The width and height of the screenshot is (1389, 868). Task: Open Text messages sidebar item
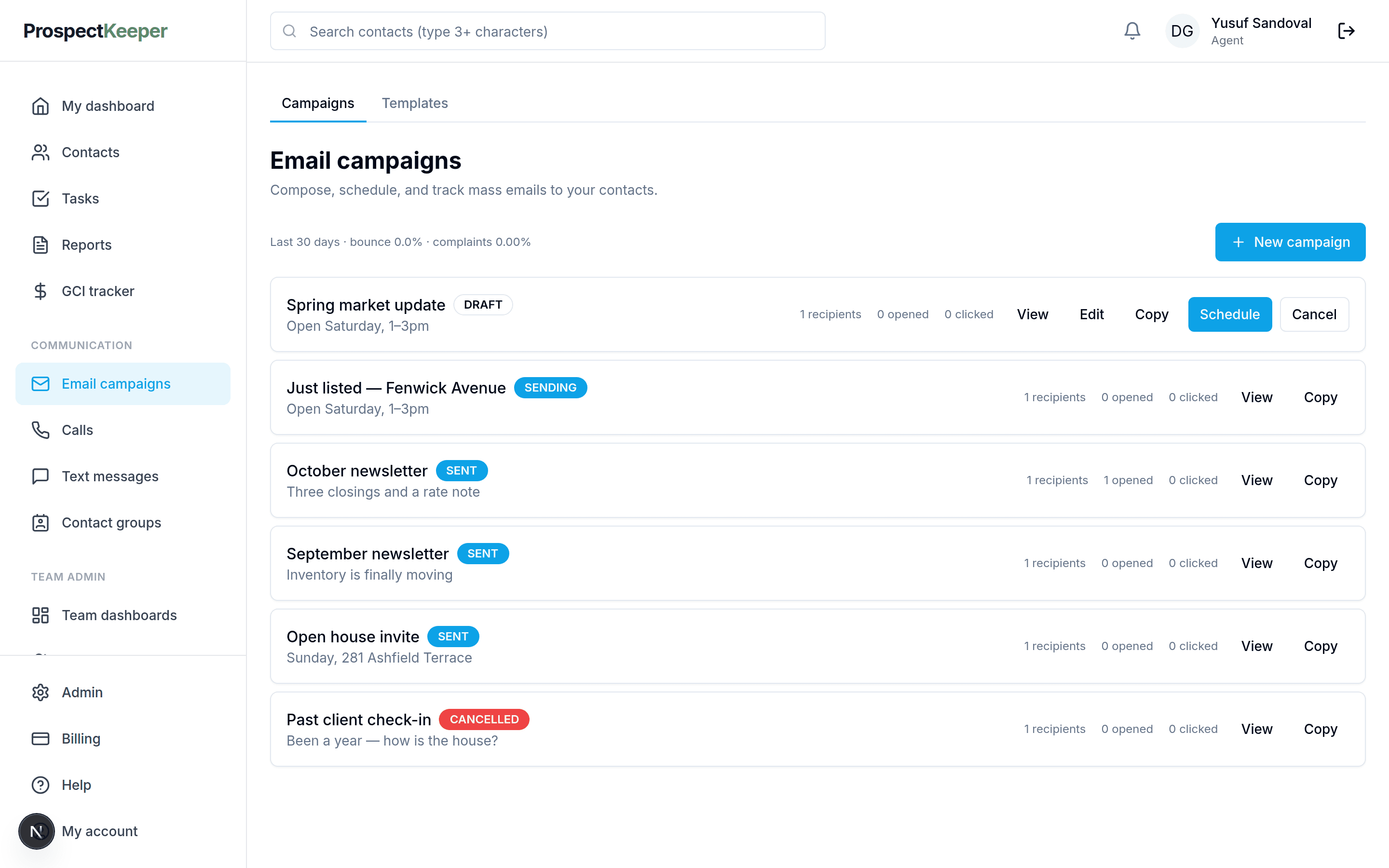pos(123,476)
